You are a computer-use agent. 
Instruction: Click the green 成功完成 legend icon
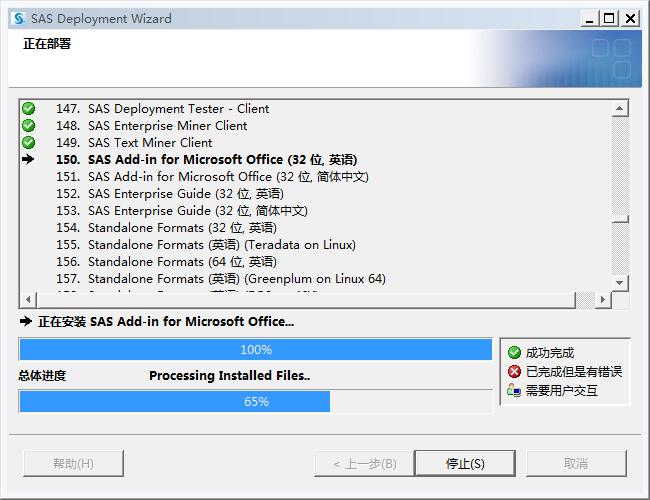tap(514, 352)
